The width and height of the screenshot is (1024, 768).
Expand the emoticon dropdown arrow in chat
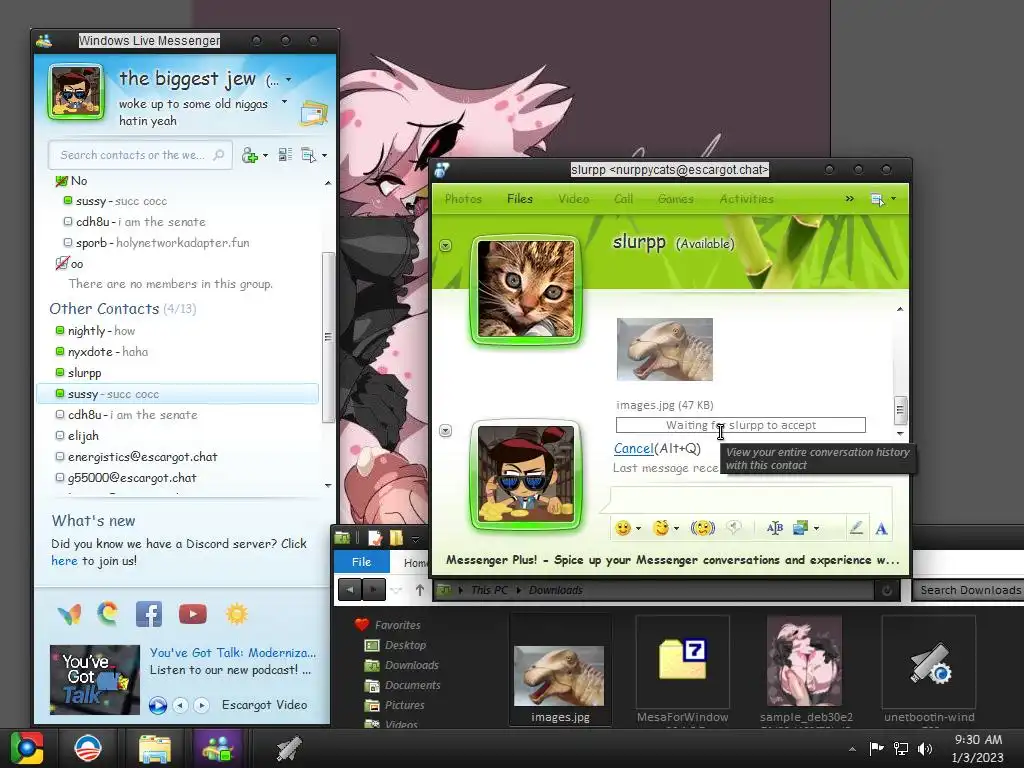[638, 528]
